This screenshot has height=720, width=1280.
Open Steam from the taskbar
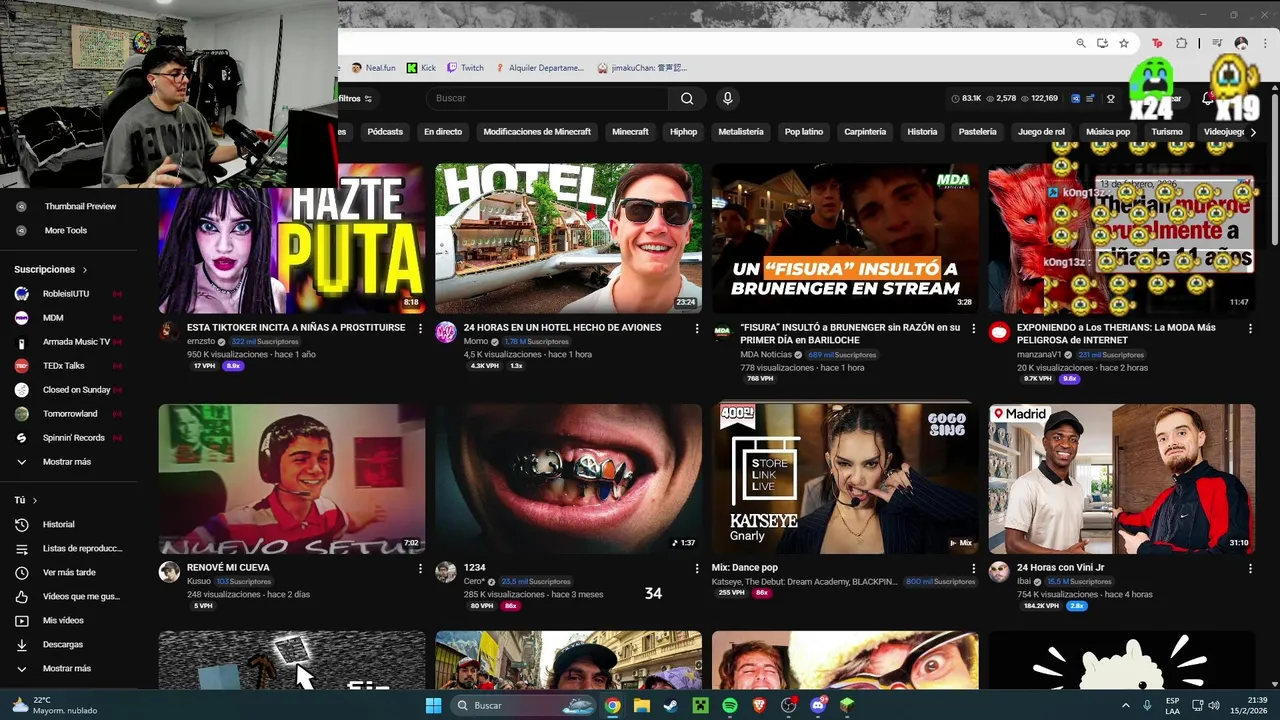click(671, 705)
